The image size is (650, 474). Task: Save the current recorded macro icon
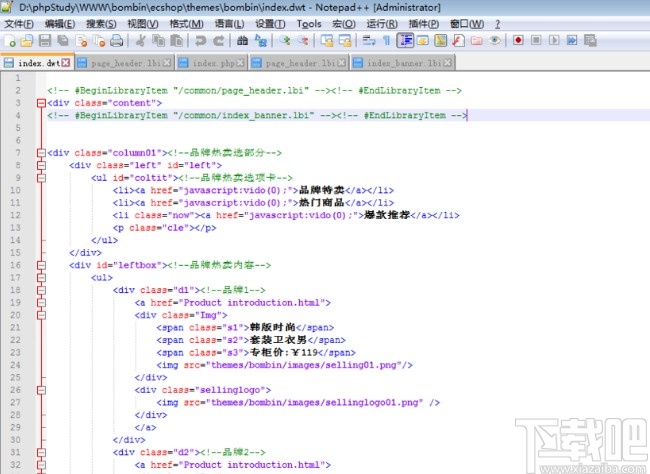590,41
